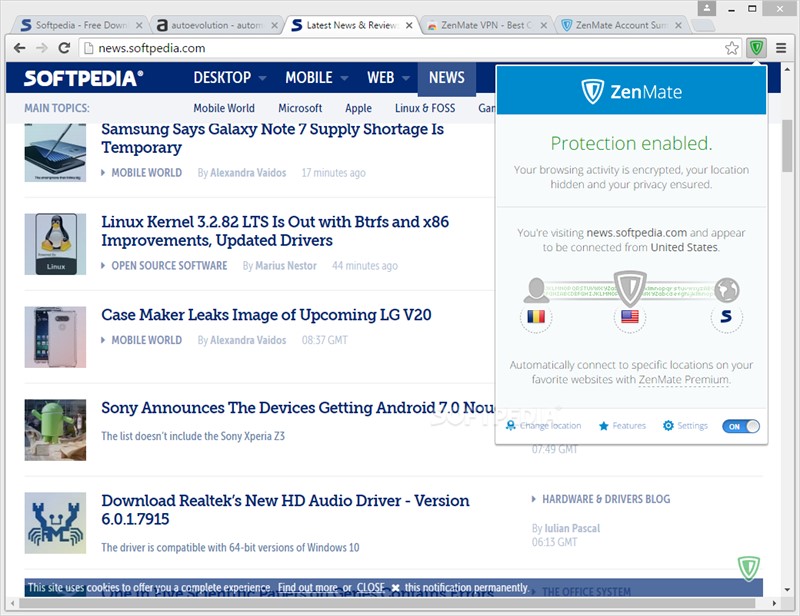
Task: Click author Marius Nestor link
Action: coord(286,266)
